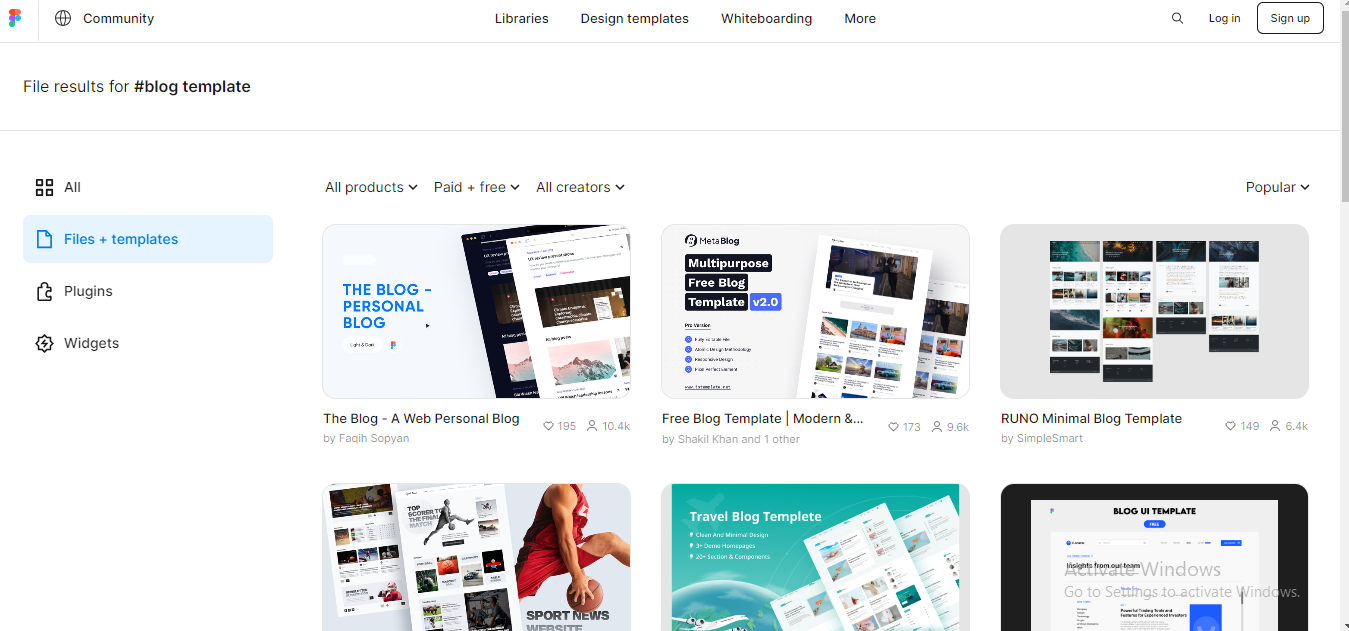Viewport: 1349px width, 631px height.
Task: Click the 195 likes count
Action: tap(567, 426)
